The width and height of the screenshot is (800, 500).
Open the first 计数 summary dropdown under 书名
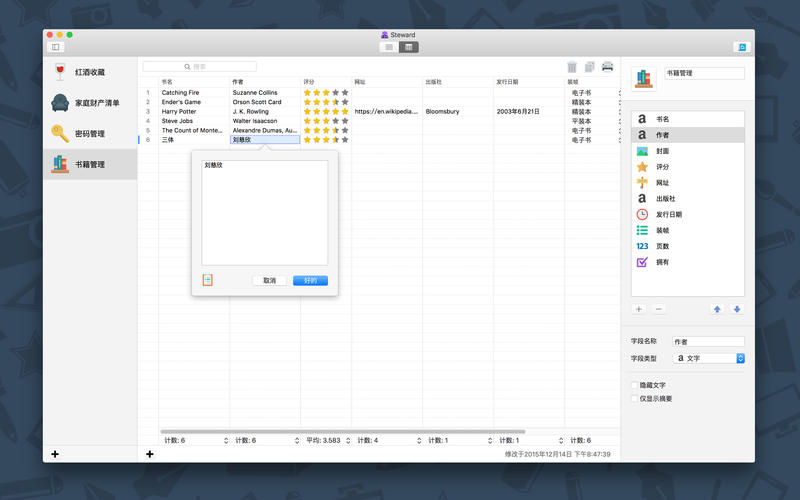click(x=194, y=440)
